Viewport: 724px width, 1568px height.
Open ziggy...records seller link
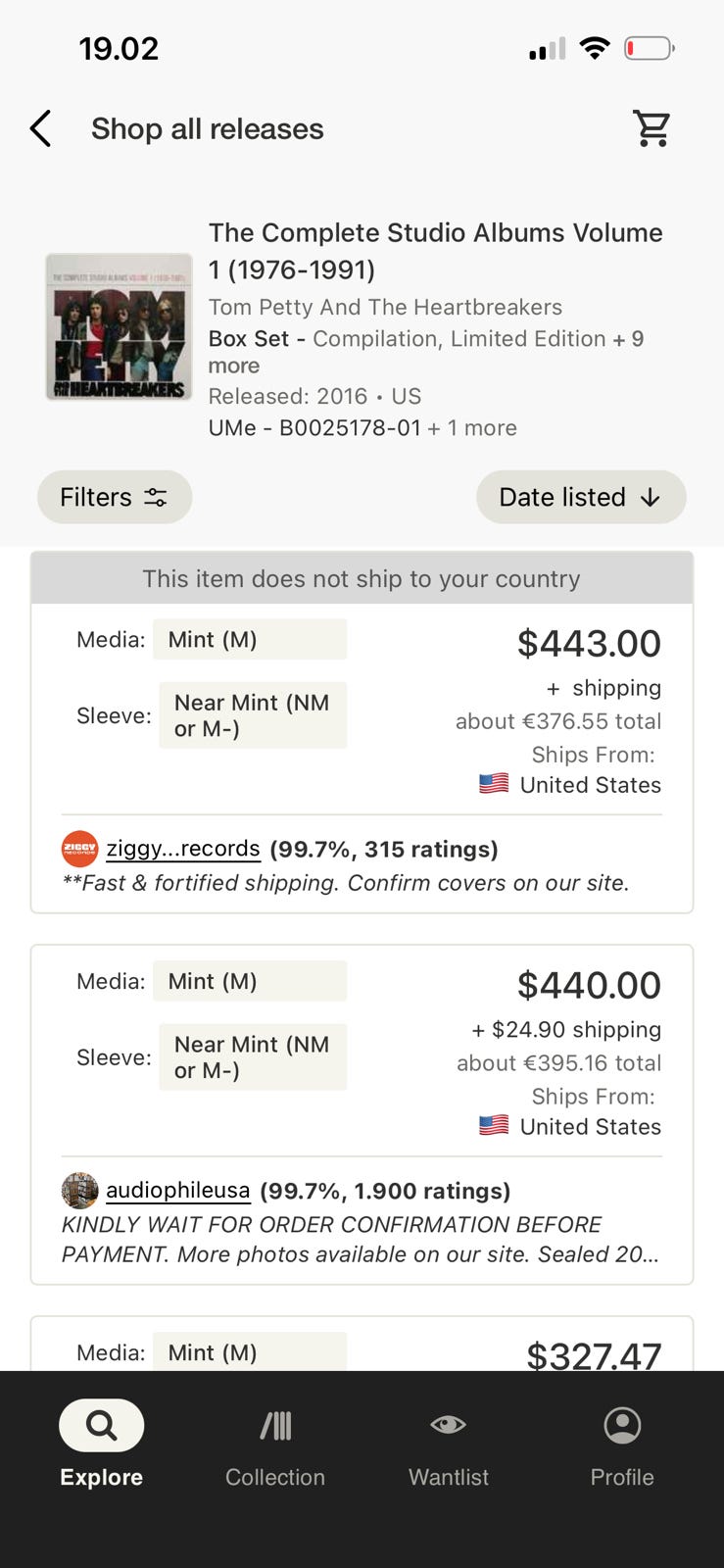[x=183, y=849]
